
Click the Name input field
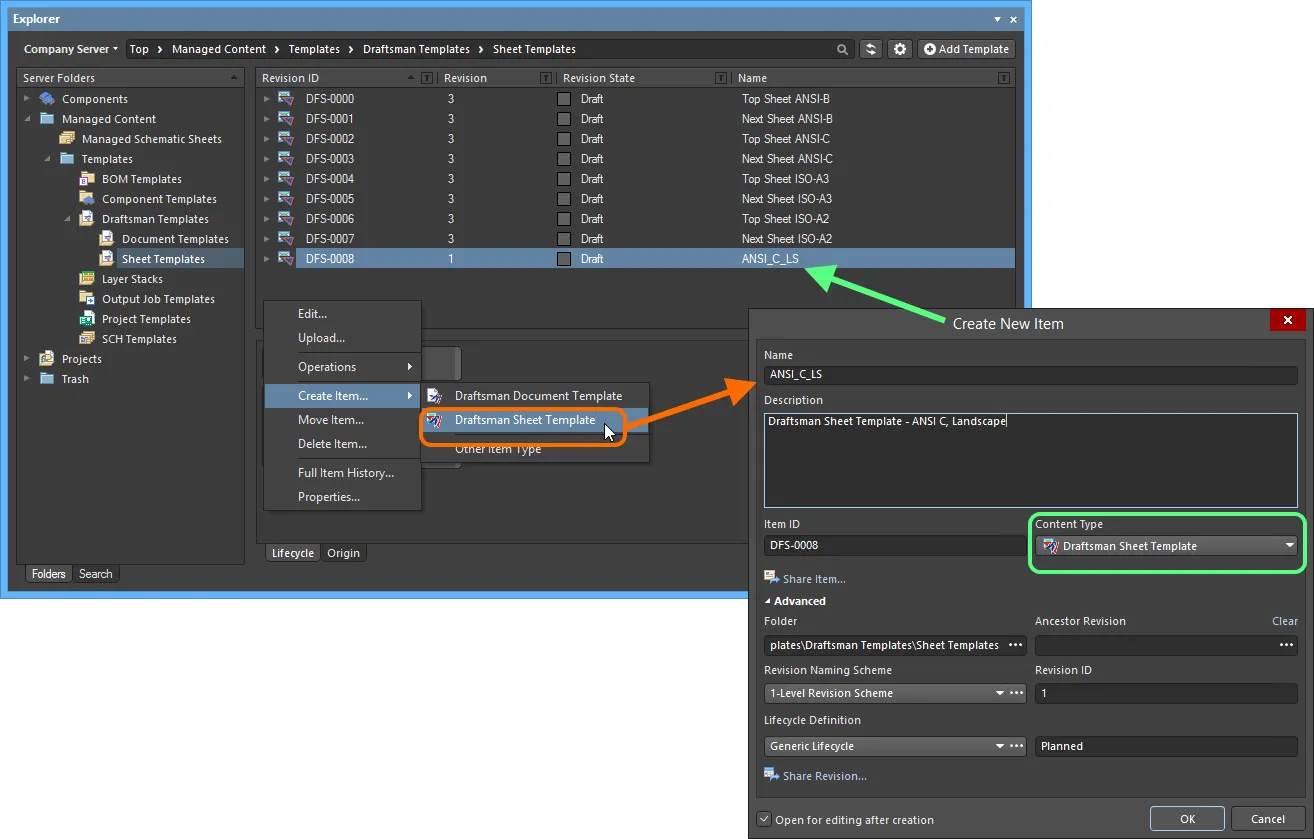point(1030,375)
